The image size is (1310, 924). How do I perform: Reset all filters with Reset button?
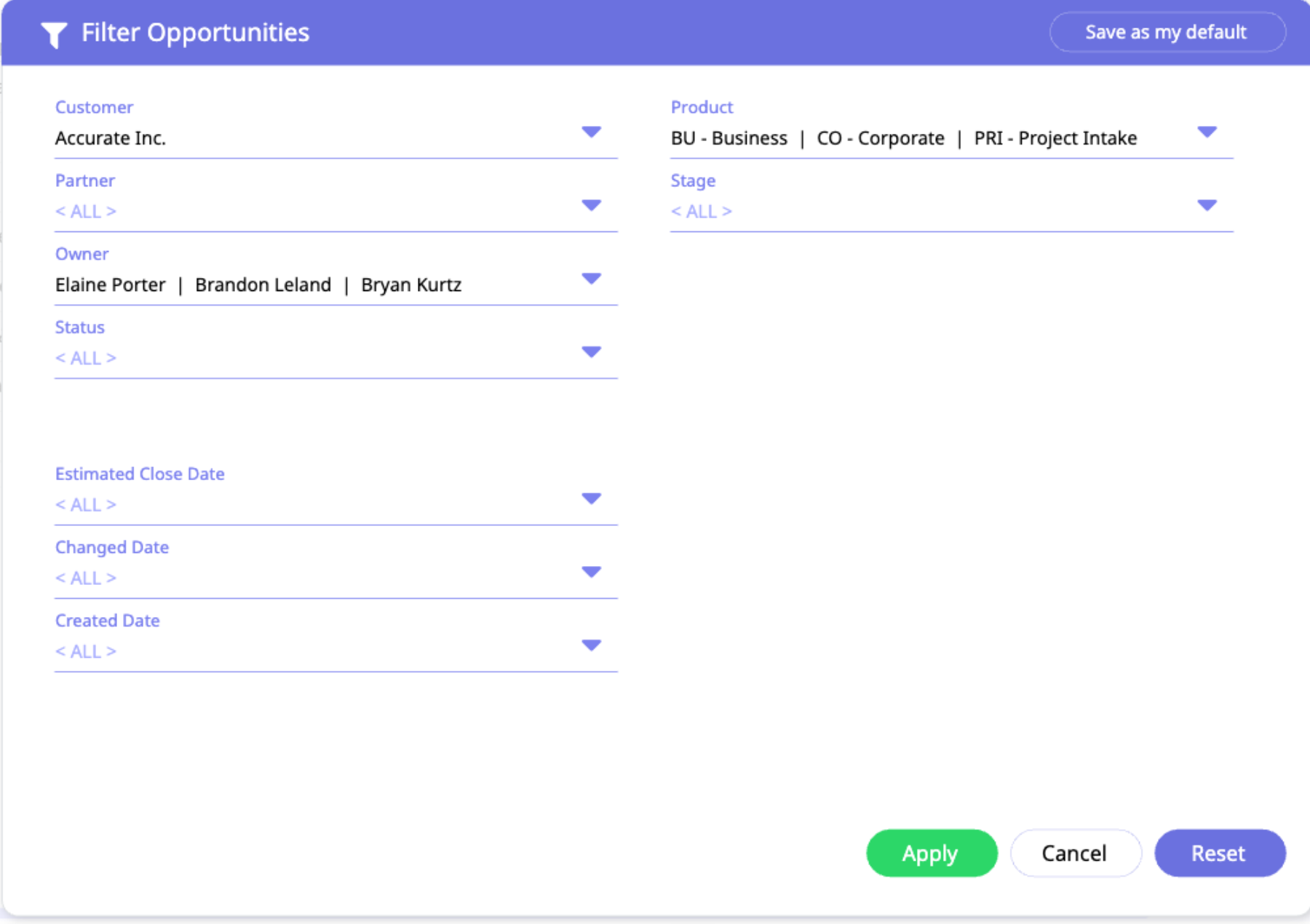(x=1219, y=853)
